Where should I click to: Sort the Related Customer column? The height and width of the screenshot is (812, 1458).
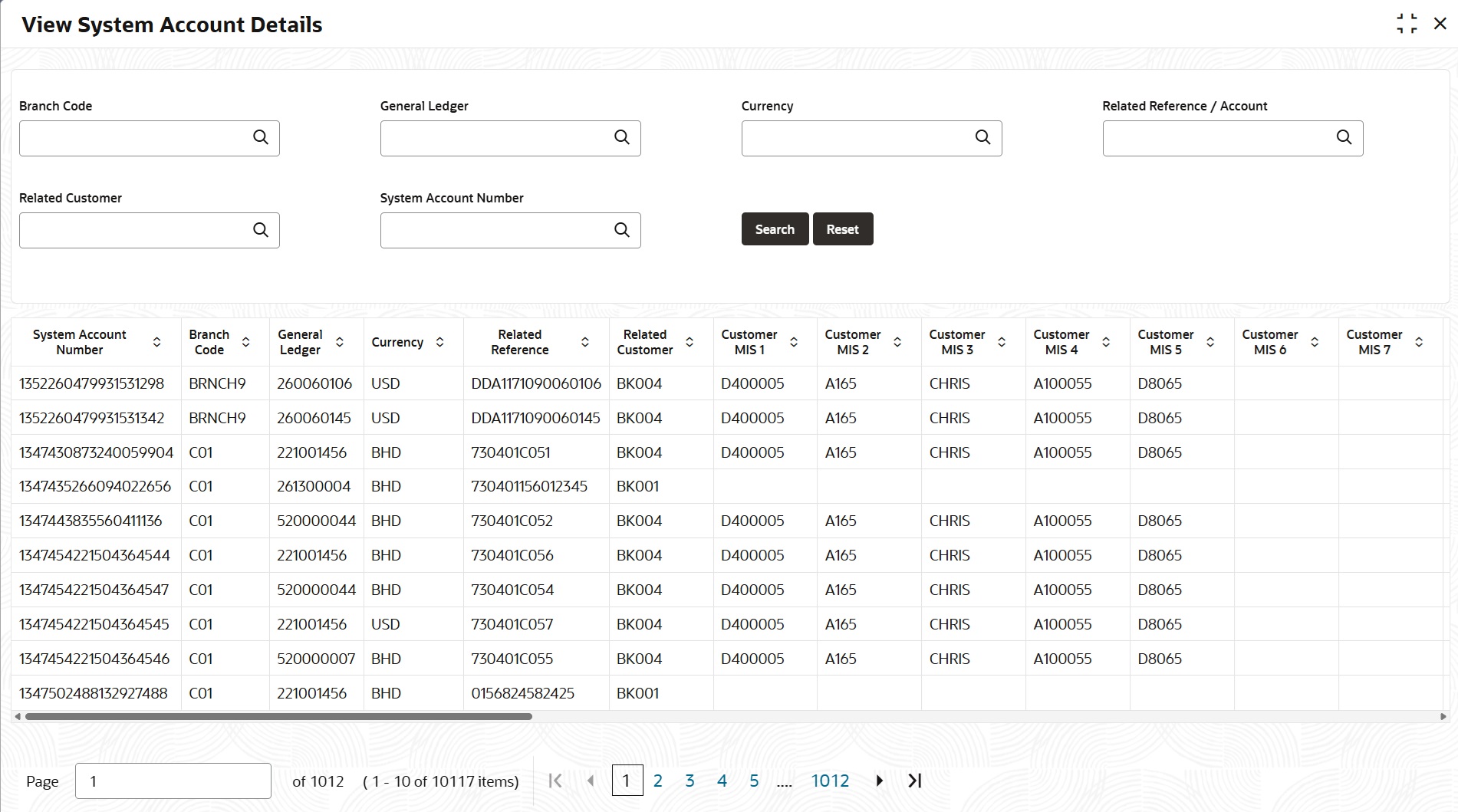pos(690,342)
